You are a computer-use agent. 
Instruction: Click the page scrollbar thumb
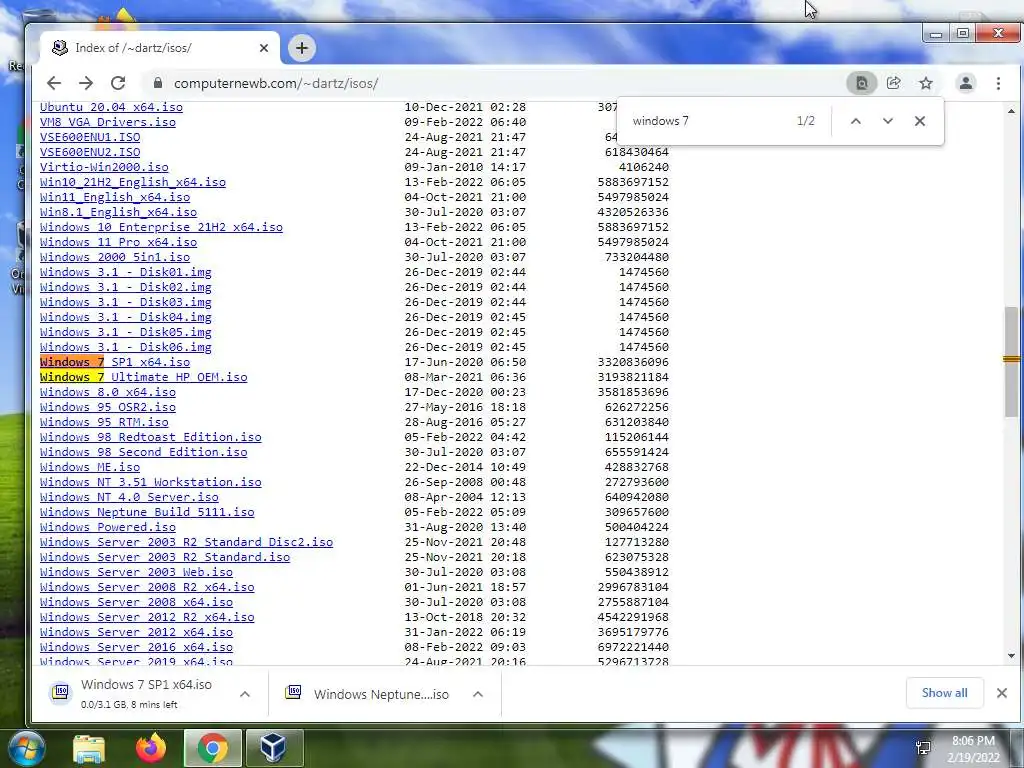(1011, 360)
